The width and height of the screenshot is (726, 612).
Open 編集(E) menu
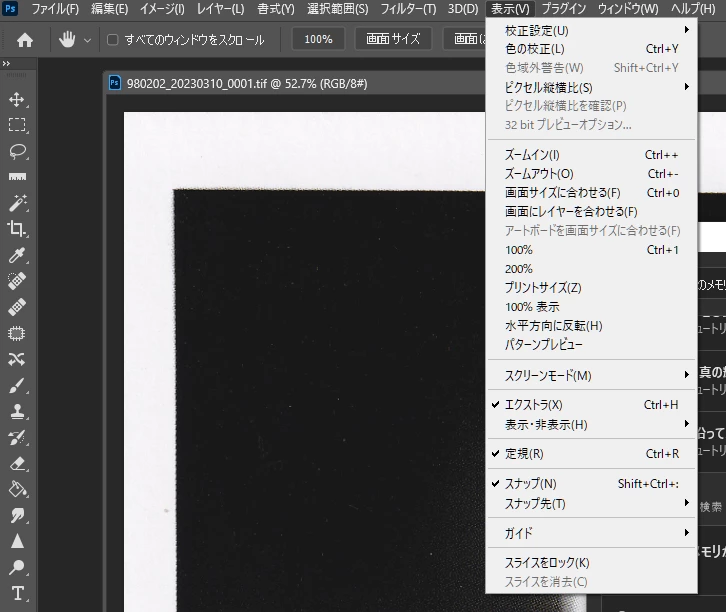tap(109, 9)
